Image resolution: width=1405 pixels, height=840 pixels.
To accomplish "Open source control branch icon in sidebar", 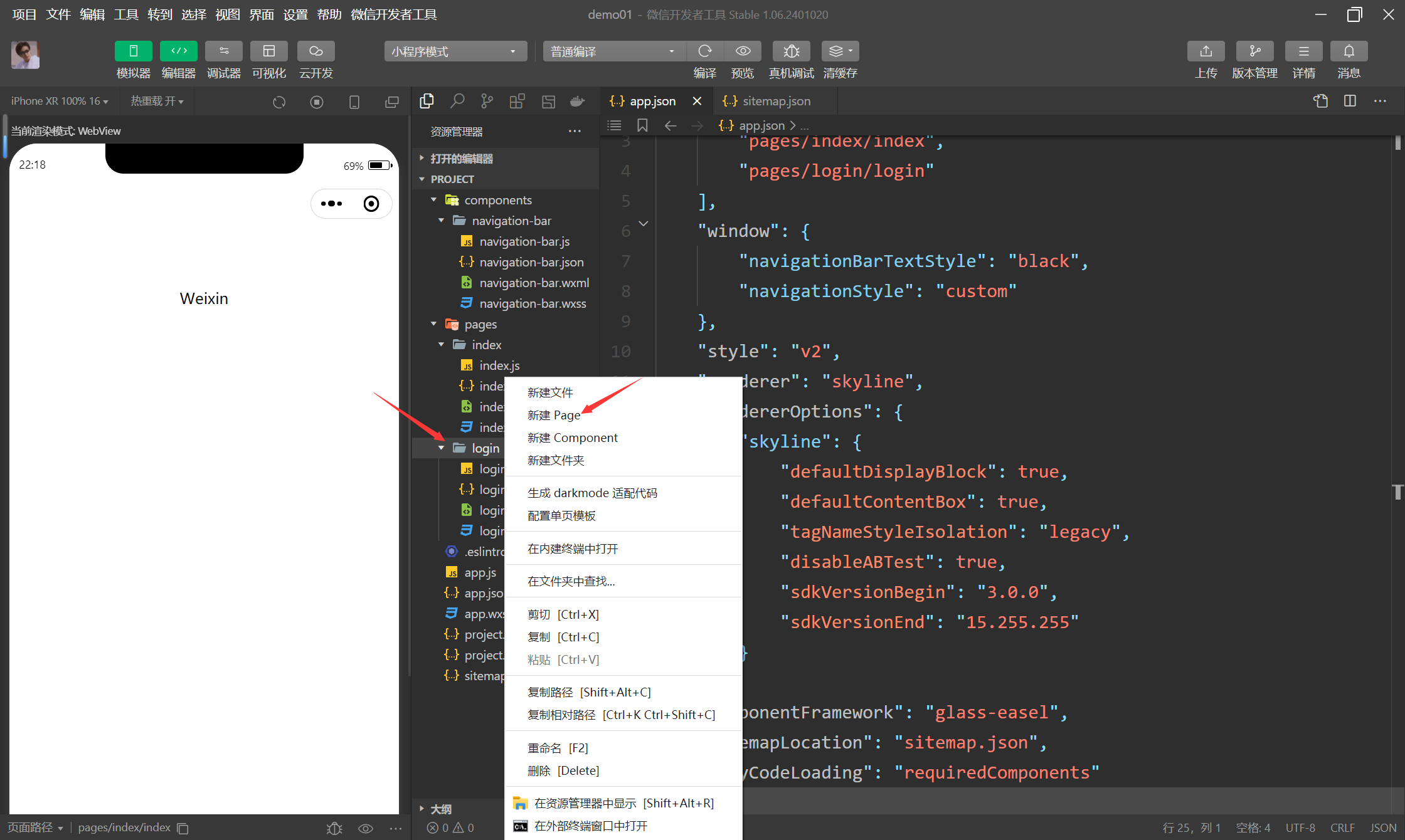I will (487, 101).
